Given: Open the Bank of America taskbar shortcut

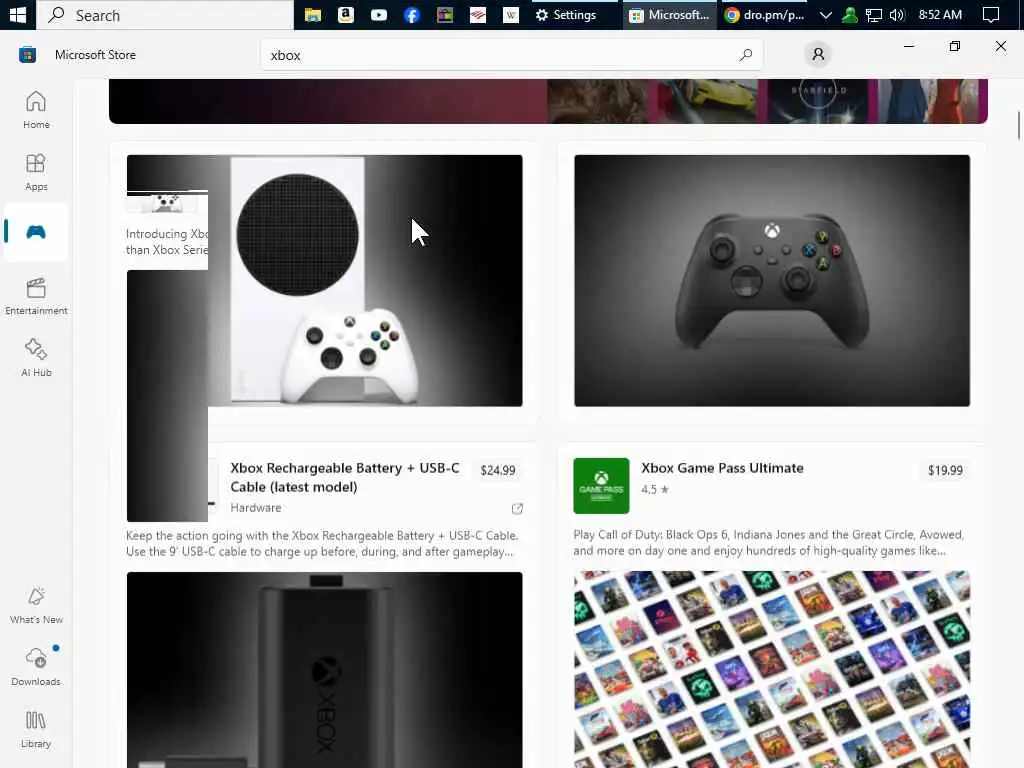Looking at the screenshot, I should tap(478, 14).
